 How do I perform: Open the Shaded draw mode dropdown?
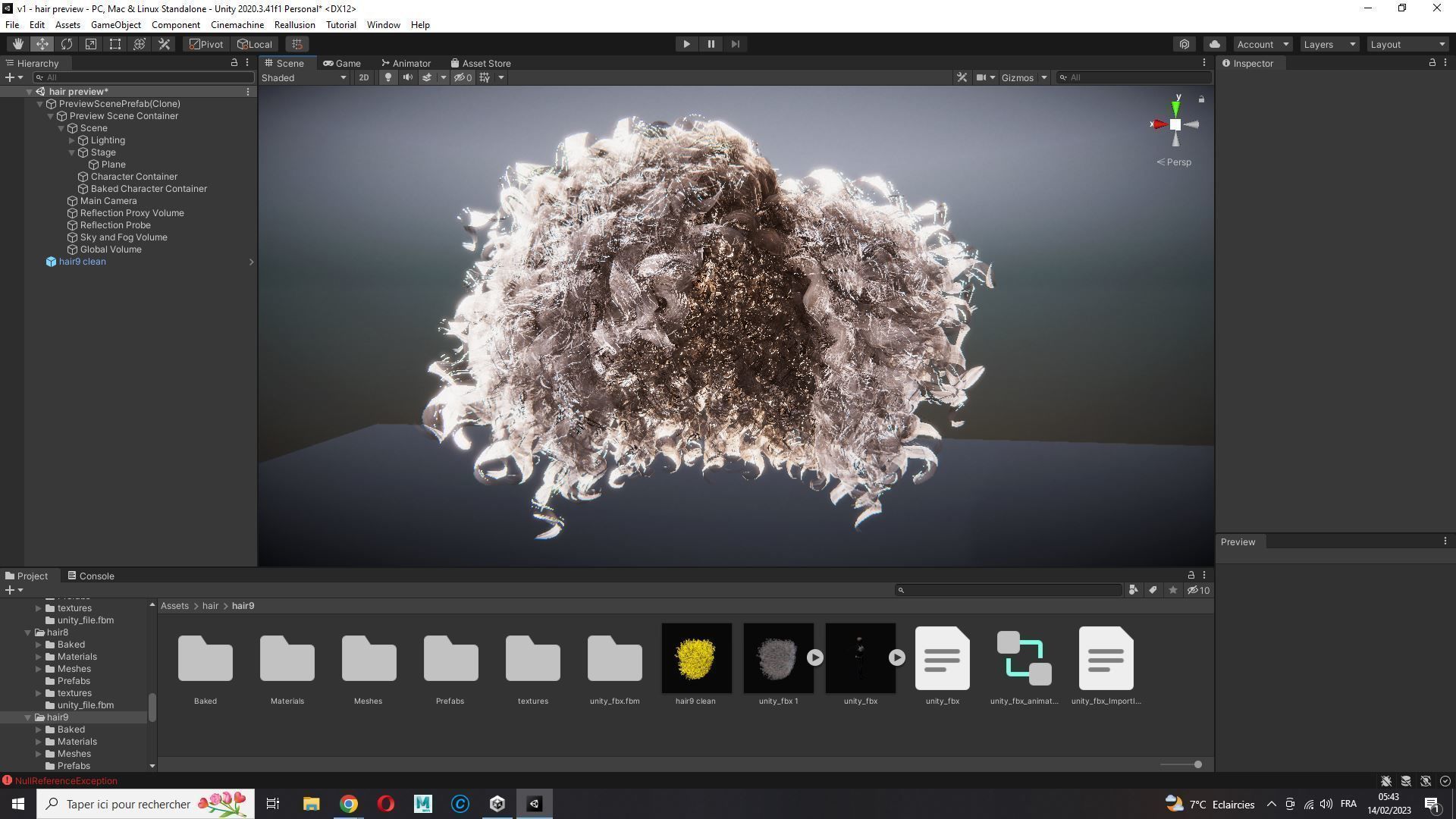point(304,77)
